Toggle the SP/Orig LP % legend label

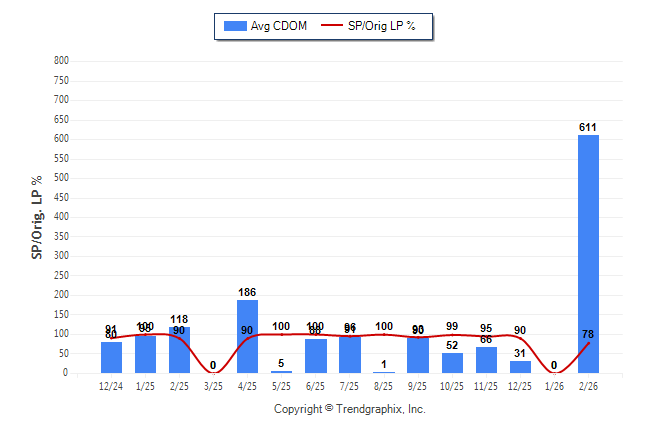click(x=381, y=26)
